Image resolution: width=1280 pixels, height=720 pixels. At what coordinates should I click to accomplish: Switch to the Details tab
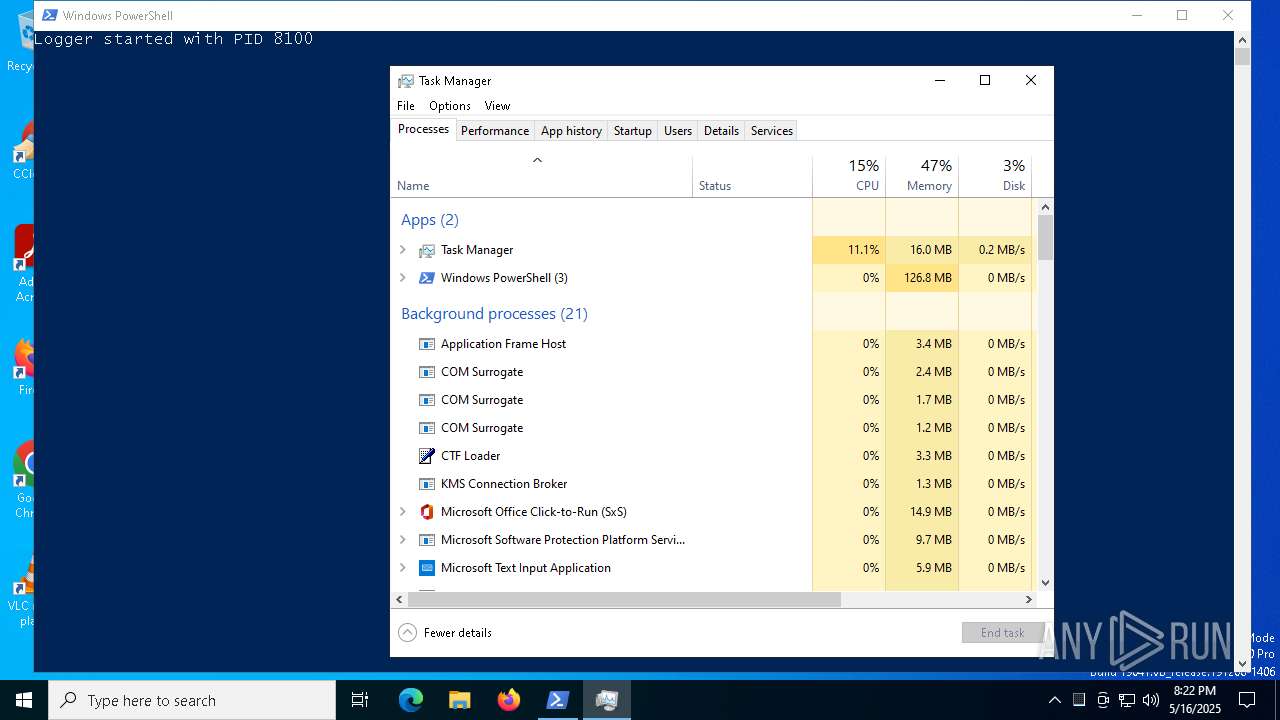point(721,131)
